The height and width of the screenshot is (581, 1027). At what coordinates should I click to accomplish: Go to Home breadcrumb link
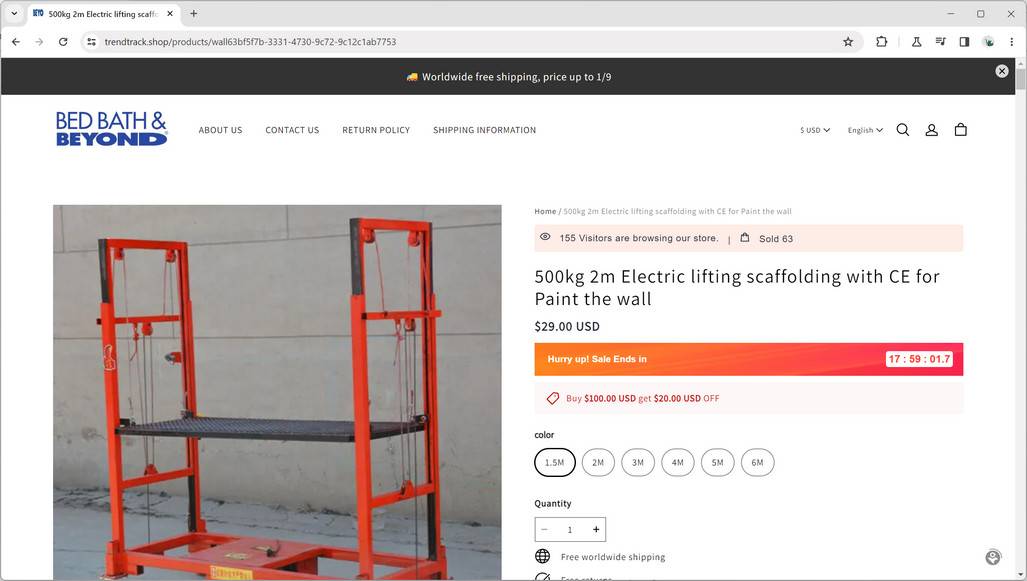(545, 212)
